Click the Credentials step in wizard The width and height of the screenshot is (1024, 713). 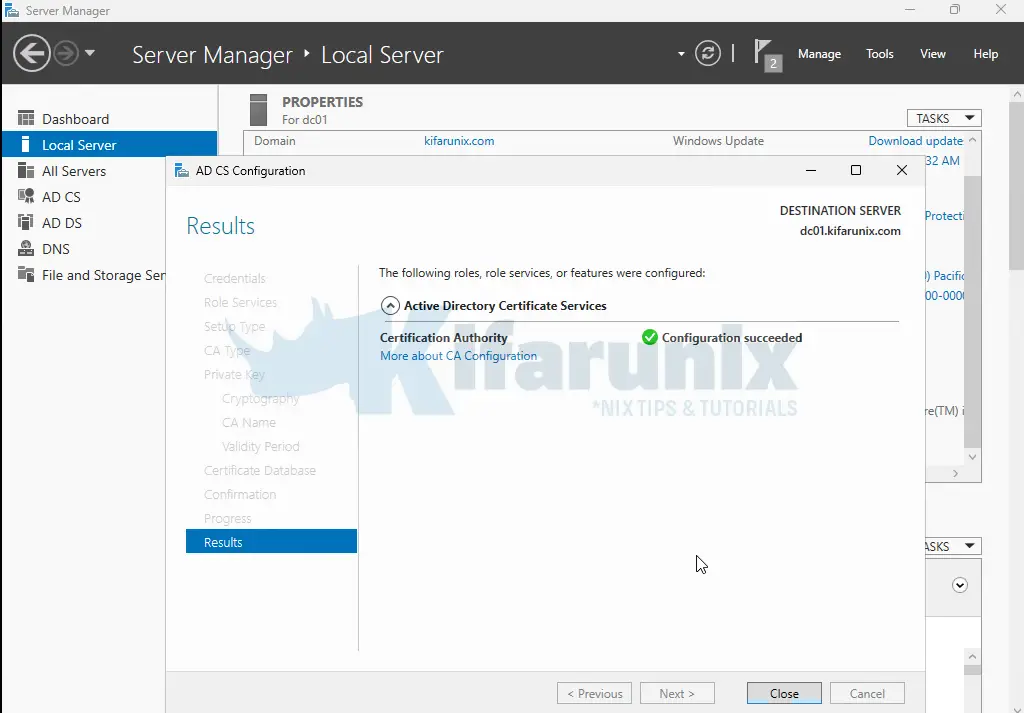(234, 278)
